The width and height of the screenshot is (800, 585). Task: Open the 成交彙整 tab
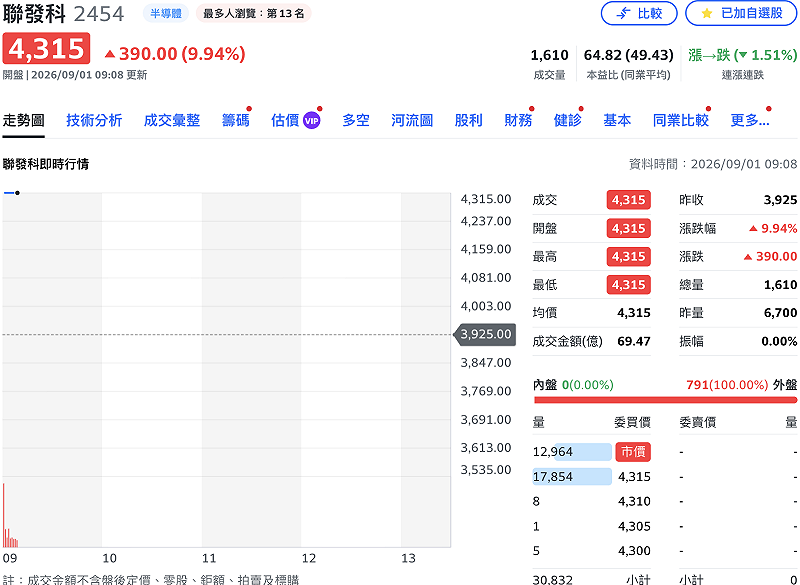point(171,120)
